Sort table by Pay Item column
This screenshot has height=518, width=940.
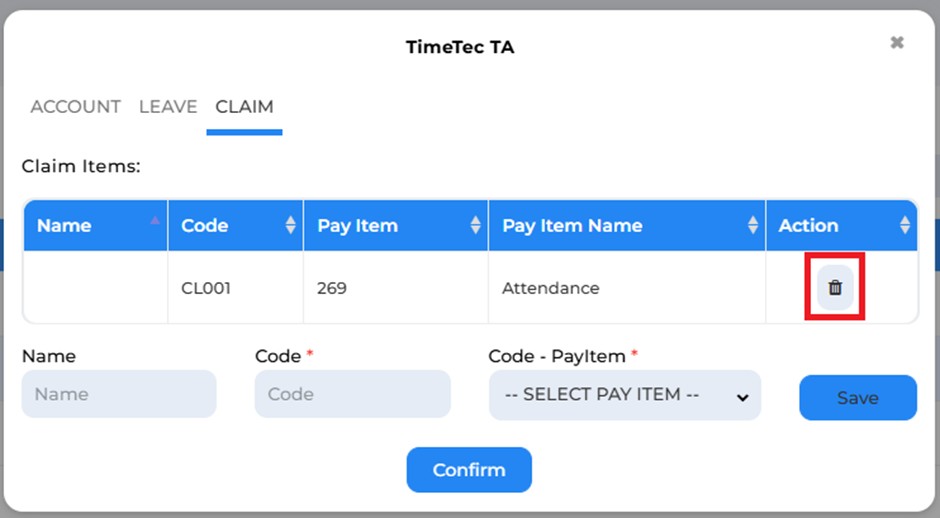(475, 225)
